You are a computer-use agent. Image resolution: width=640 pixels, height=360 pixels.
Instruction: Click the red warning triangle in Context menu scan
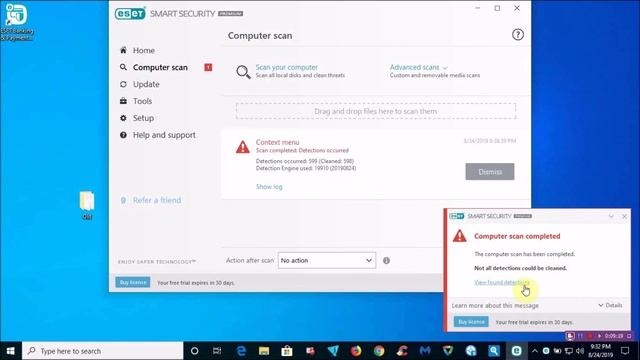pyautogui.click(x=242, y=147)
